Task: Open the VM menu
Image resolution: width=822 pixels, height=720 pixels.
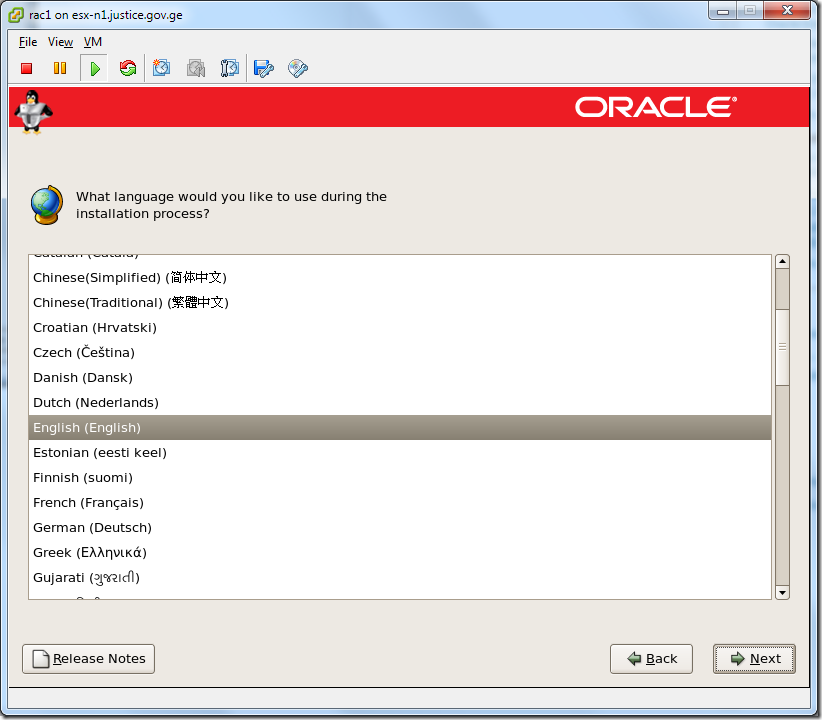Action: 92,42
